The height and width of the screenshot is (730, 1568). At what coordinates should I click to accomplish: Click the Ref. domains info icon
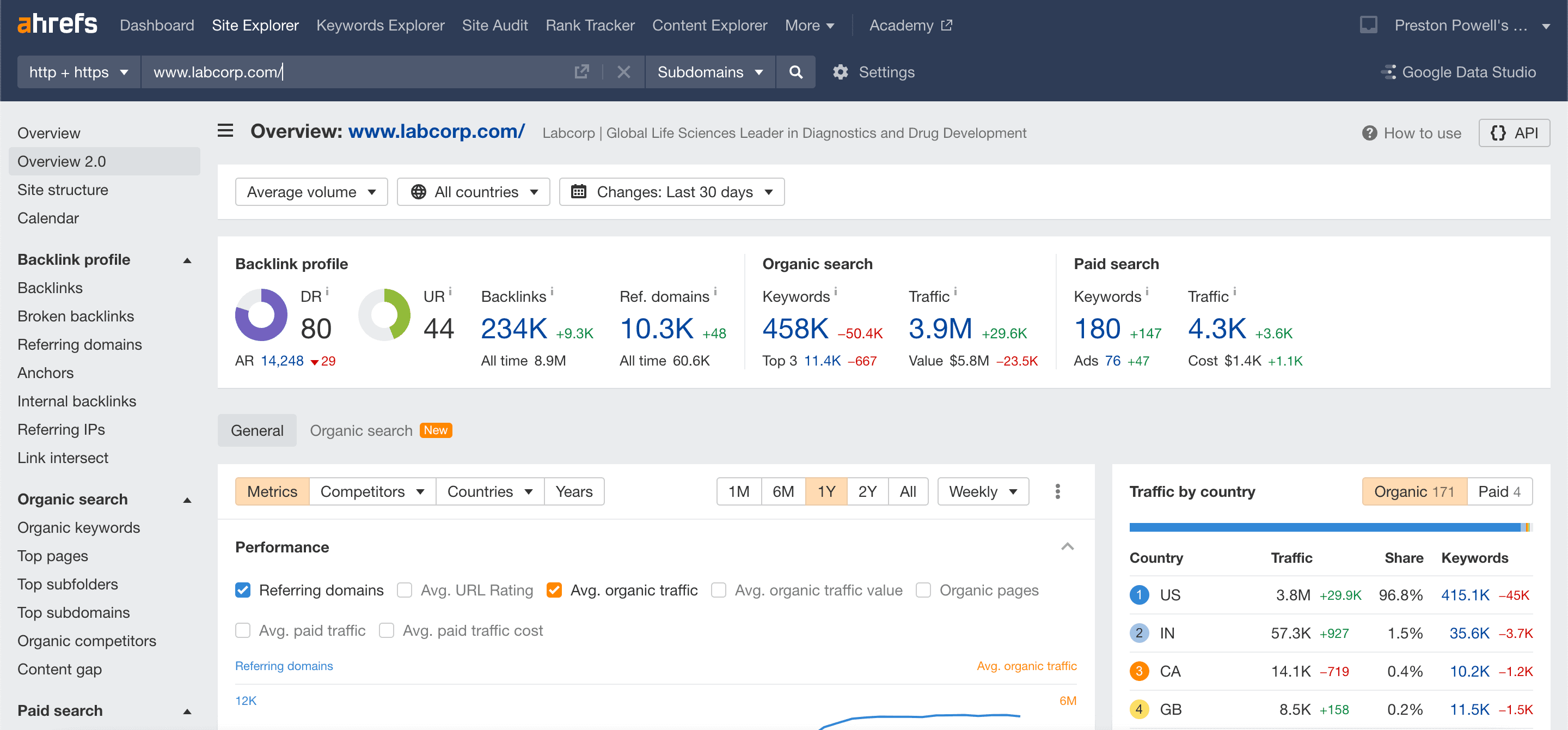pyautogui.click(x=715, y=291)
